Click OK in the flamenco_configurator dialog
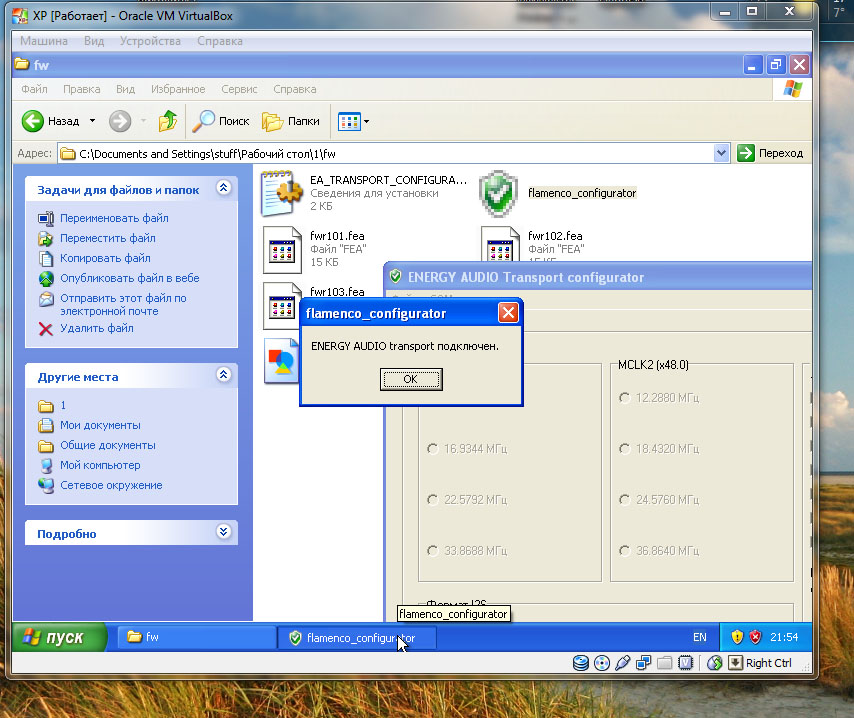Viewport: 854px width, 718px height. (411, 379)
